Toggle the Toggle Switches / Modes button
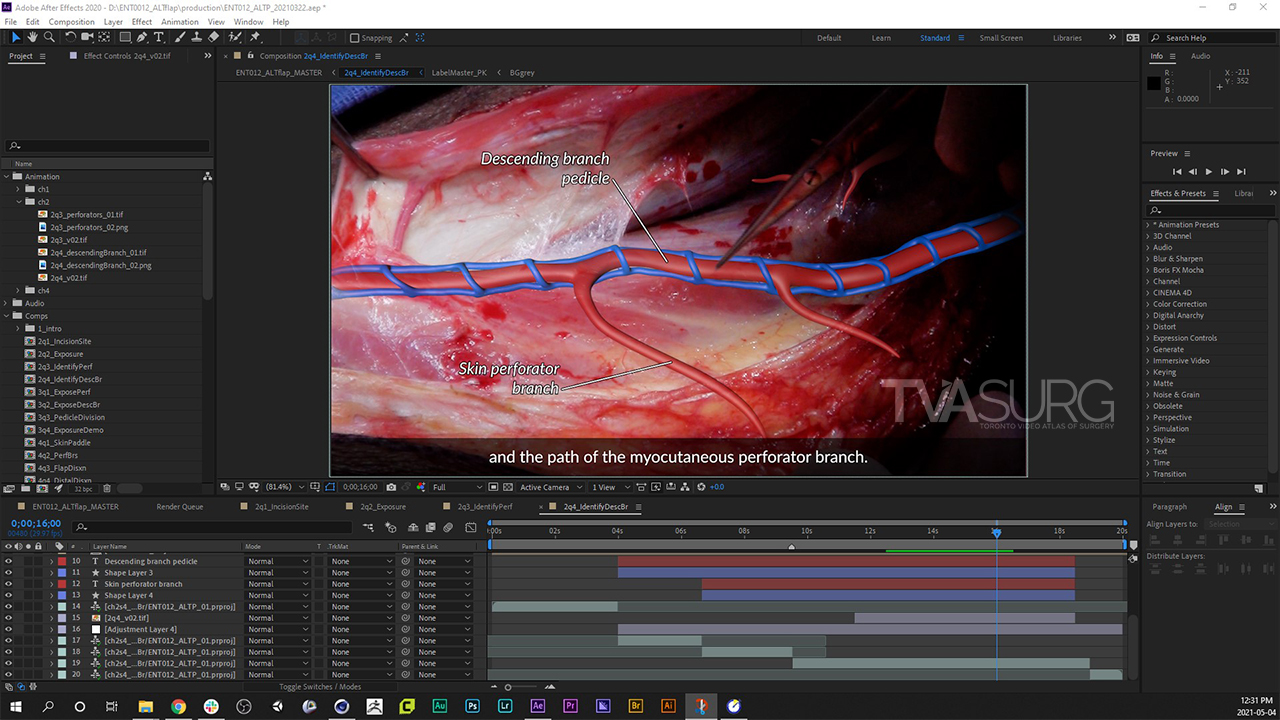The width and height of the screenshot is (1280, 720). (x=320, y=687)
